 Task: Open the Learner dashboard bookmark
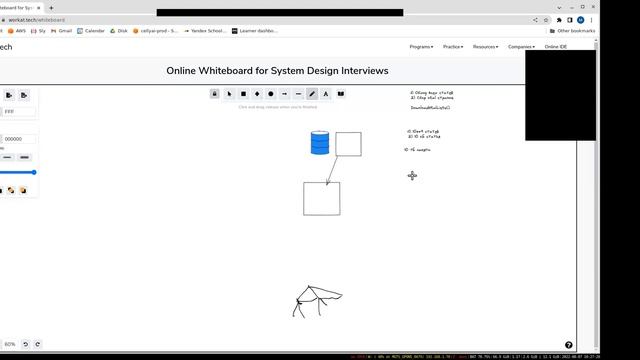[x=255, y=31]
